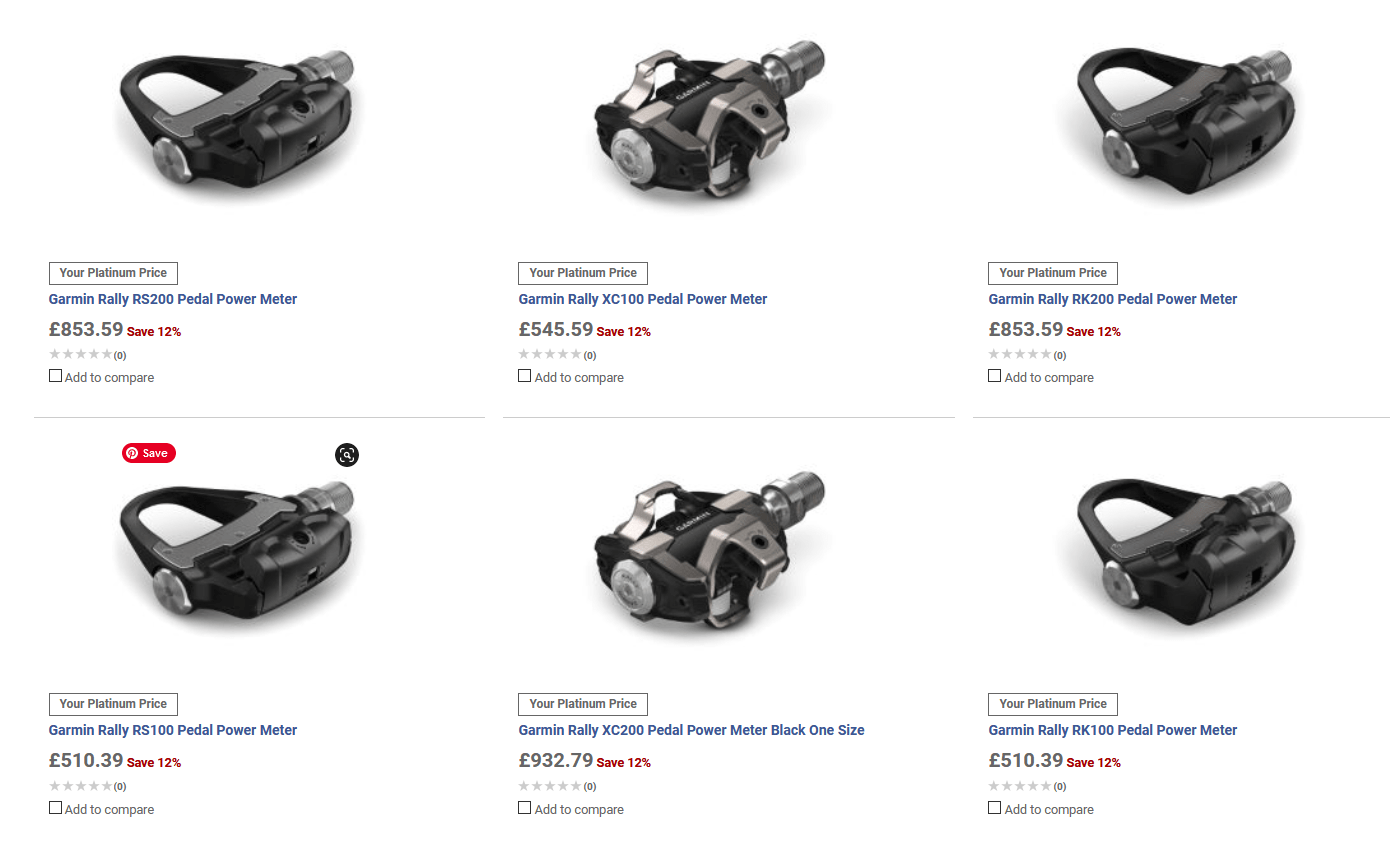Open the Garmin Rally RS200 product link
The image size is (1390, 850).
(173, 298)
